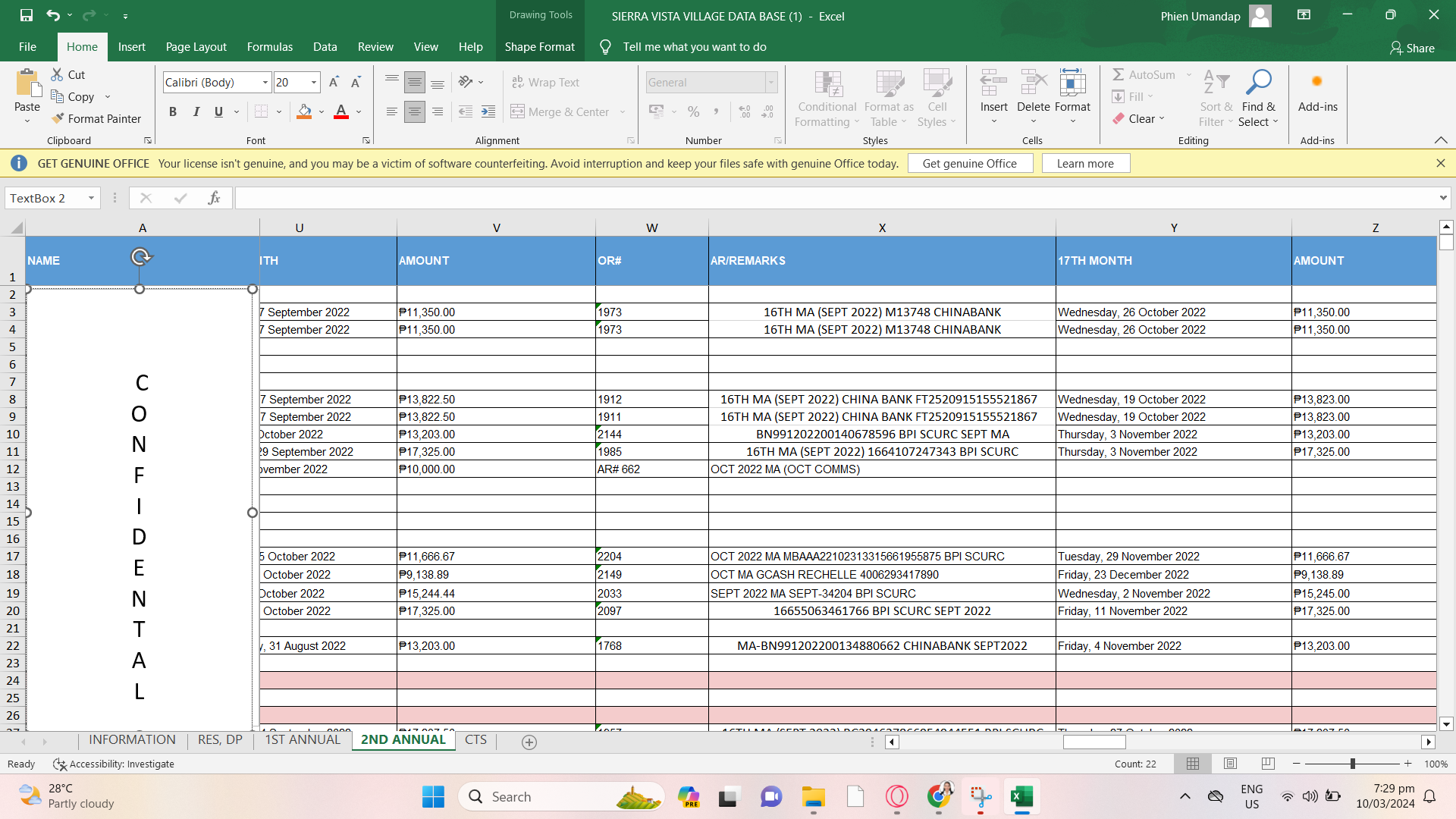Click Accessibility: Investigate in status bar
This screenshot has width=1456, height=819.
tap(114, 764)
